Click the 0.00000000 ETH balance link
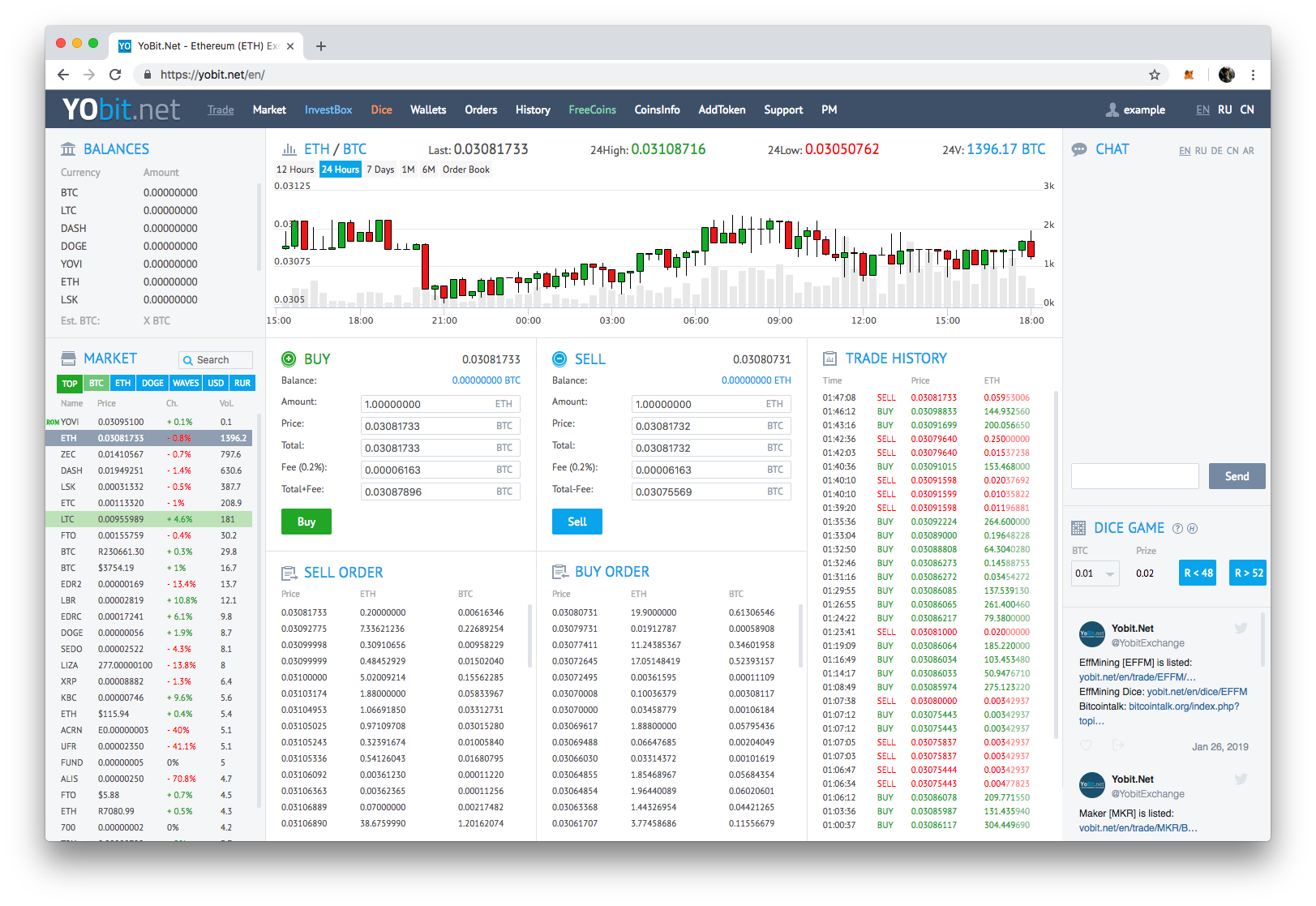The width and height of the screenshot is (1316, 906). (757, 380)
